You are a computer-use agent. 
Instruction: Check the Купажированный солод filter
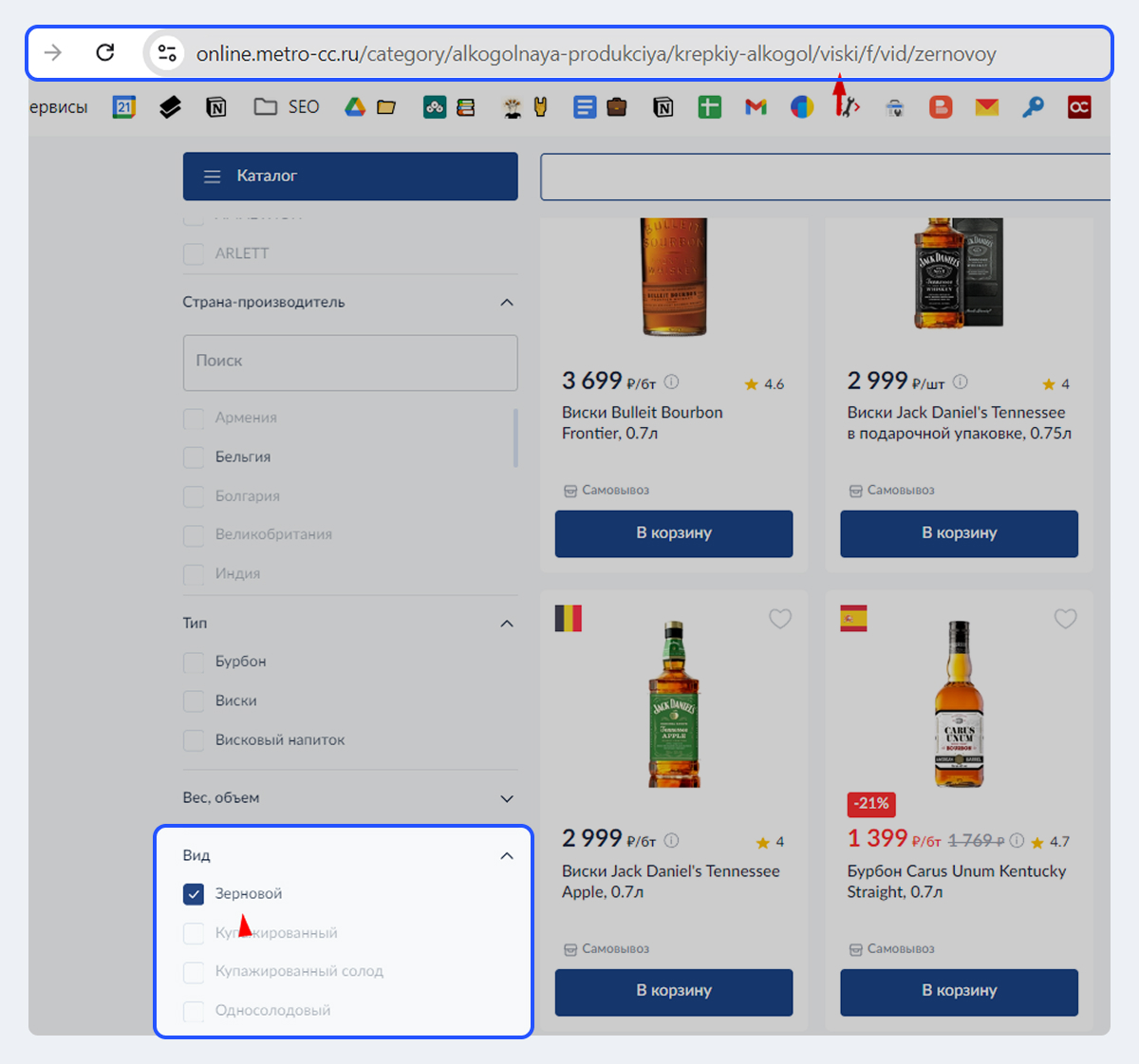pyautogui.click(x=194, y=972)
